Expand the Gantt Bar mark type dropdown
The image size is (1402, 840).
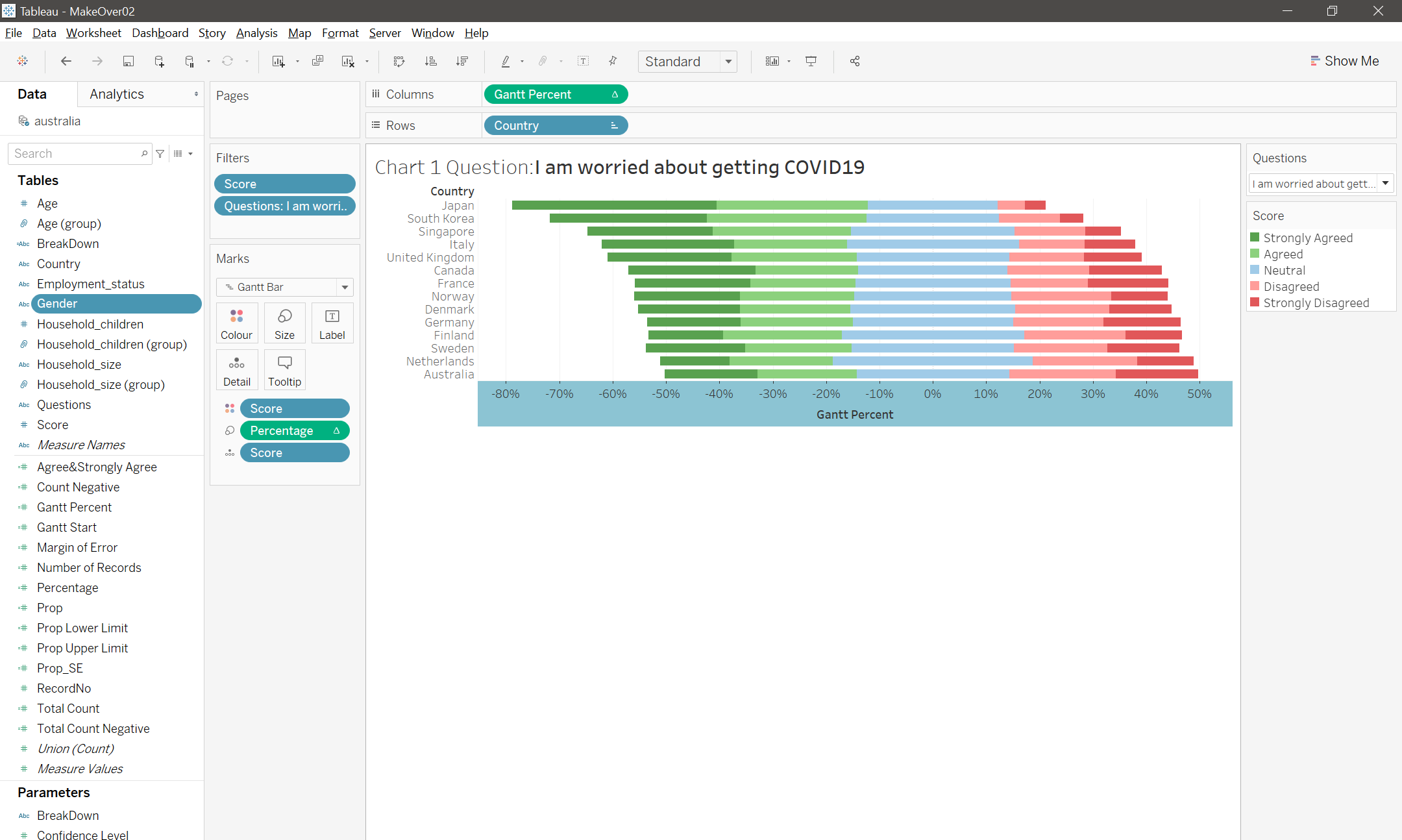[345, 287]
